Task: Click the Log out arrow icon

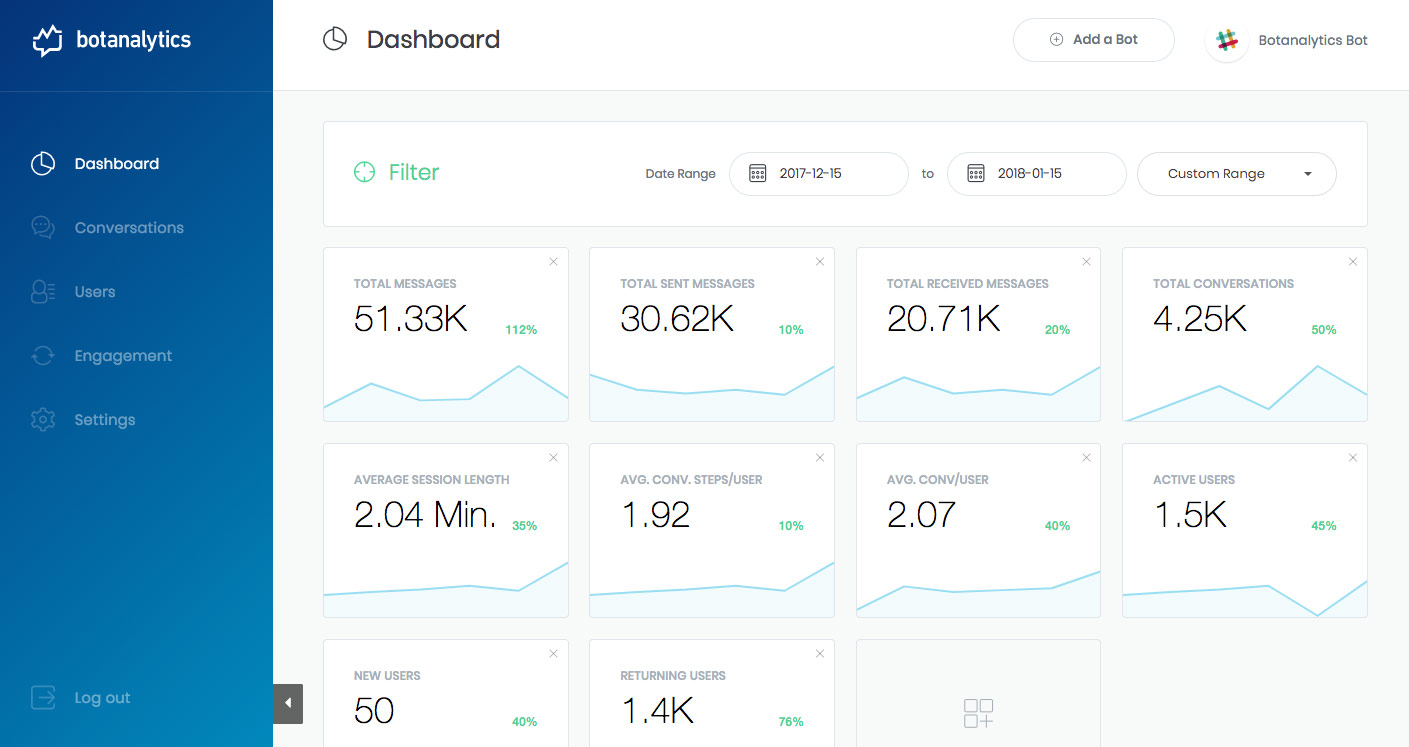Action: [43, 698]
